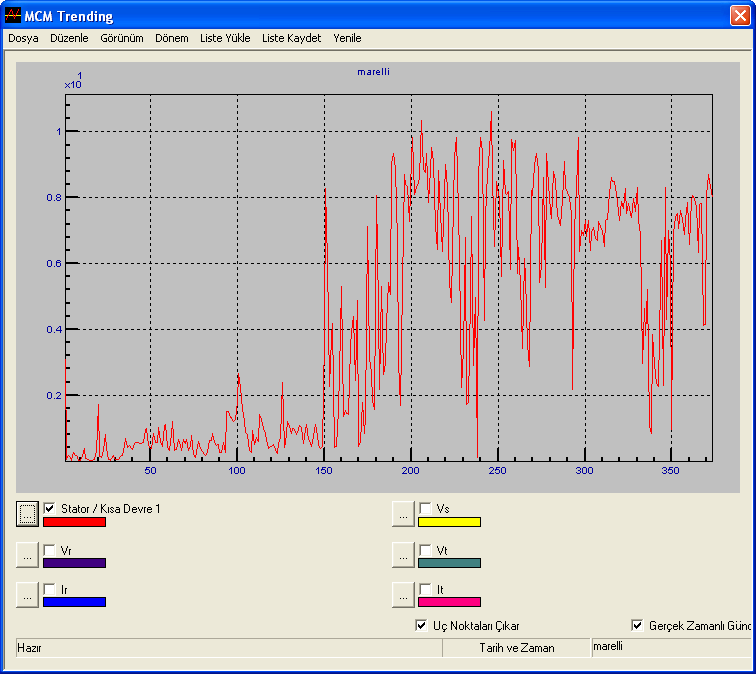The height and width of the screenshot is (674, 756).
Task: Select Yenile to refresh the trend
Action: click(x=347, y=38)
